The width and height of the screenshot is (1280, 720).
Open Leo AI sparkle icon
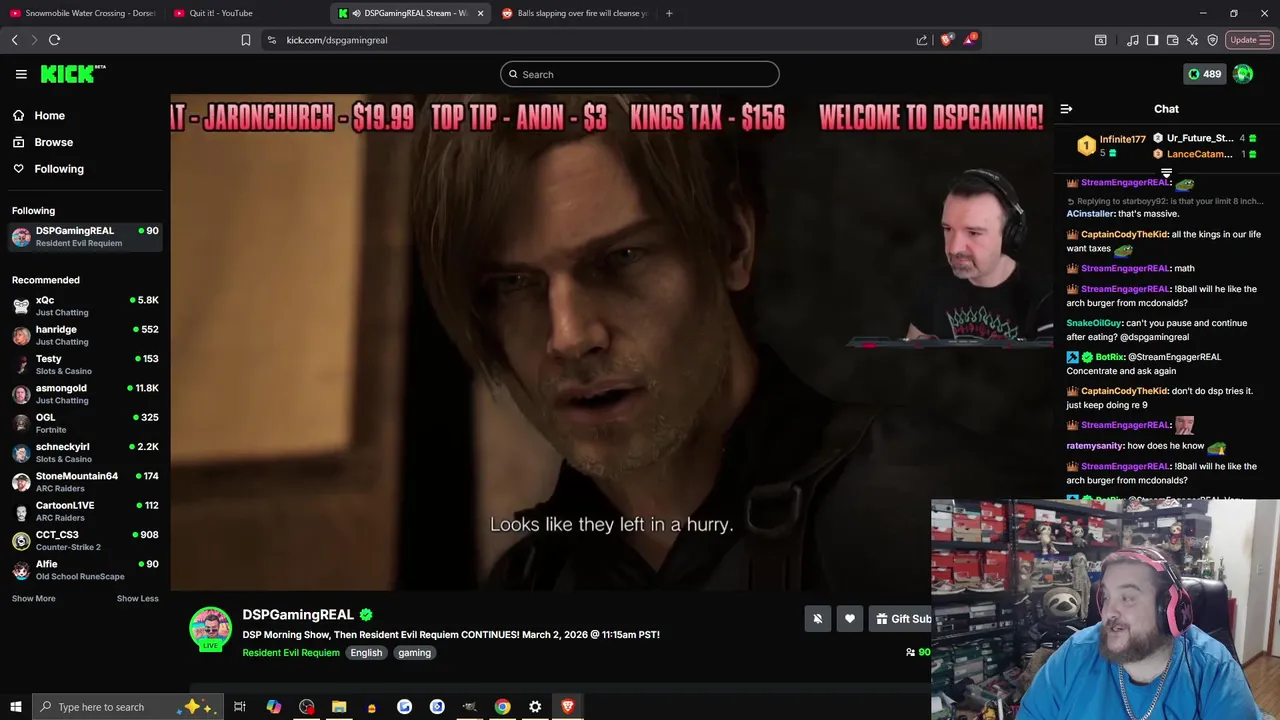coord(1192,40)
